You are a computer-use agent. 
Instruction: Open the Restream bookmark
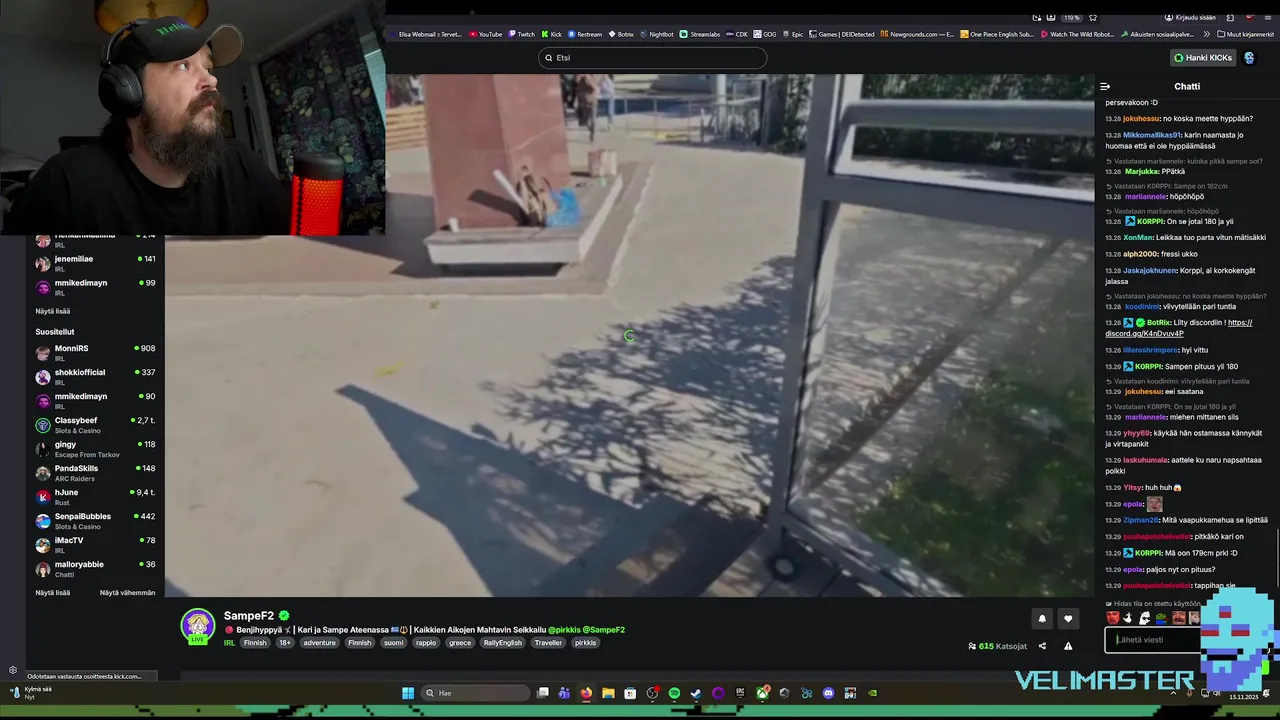[x=586, y=34]
